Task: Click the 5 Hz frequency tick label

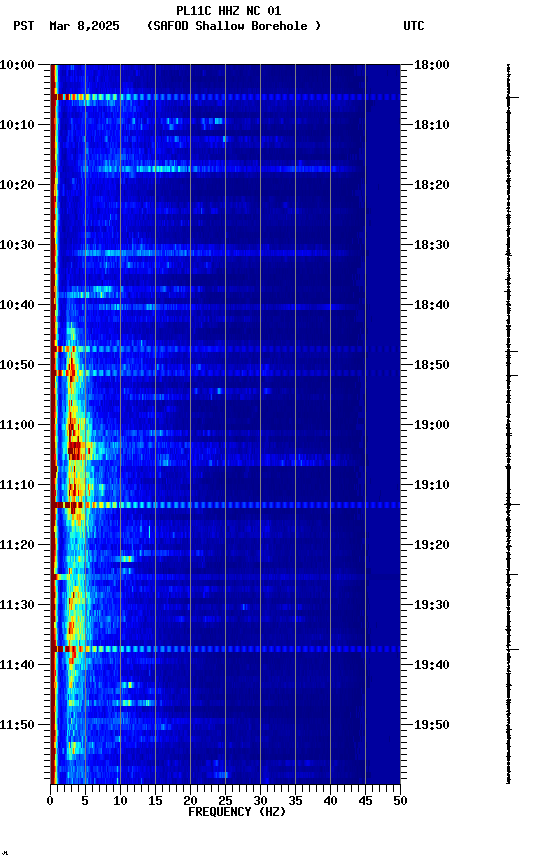Action: coord(85,801)
